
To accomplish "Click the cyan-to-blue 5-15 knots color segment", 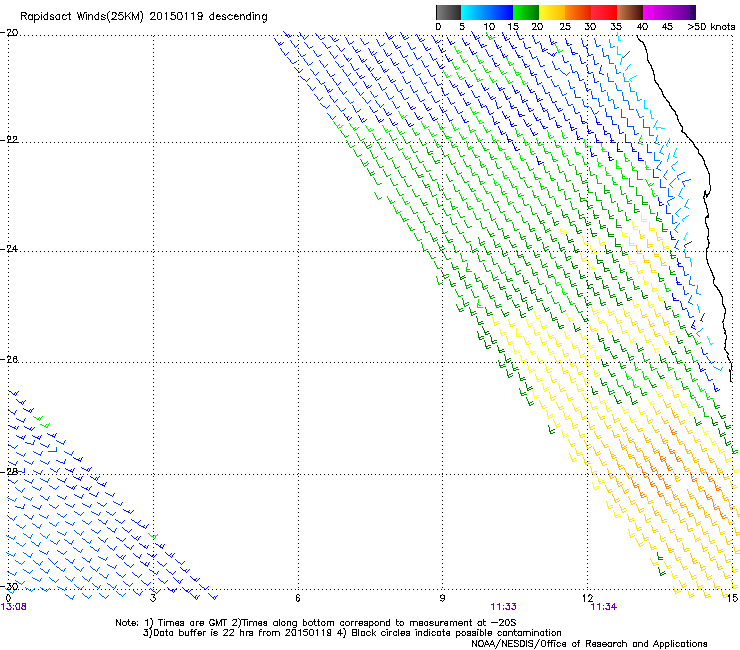I will [487, 12].
